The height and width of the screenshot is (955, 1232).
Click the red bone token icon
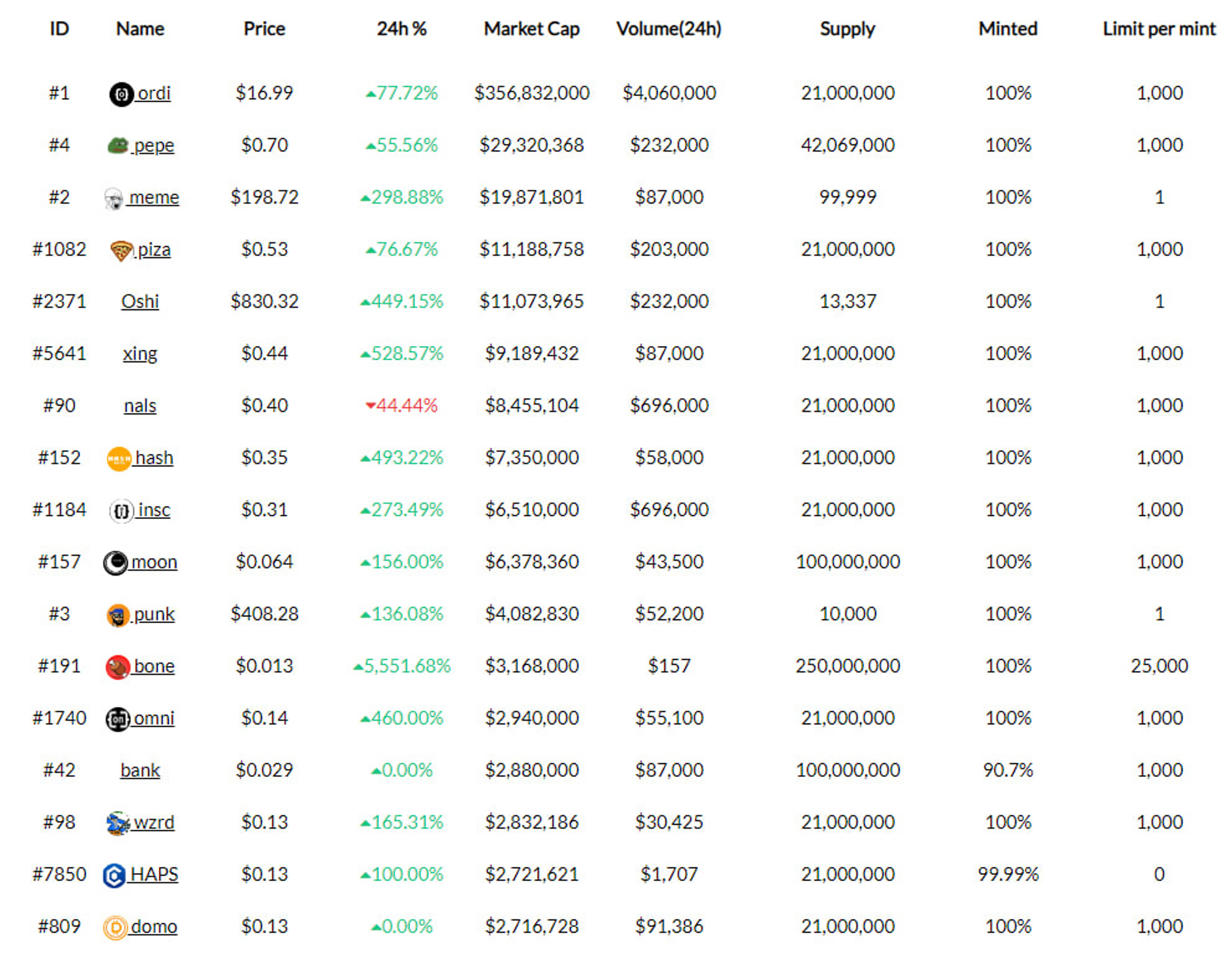(118, 667)
